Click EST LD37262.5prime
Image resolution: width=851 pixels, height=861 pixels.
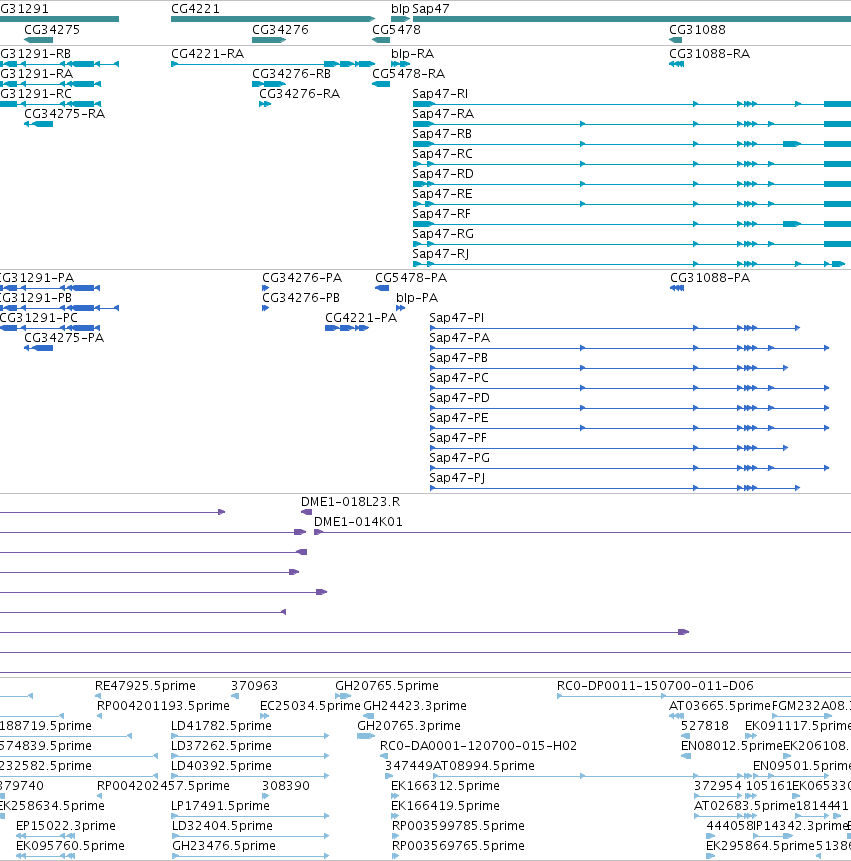click(x=221, y=746)
